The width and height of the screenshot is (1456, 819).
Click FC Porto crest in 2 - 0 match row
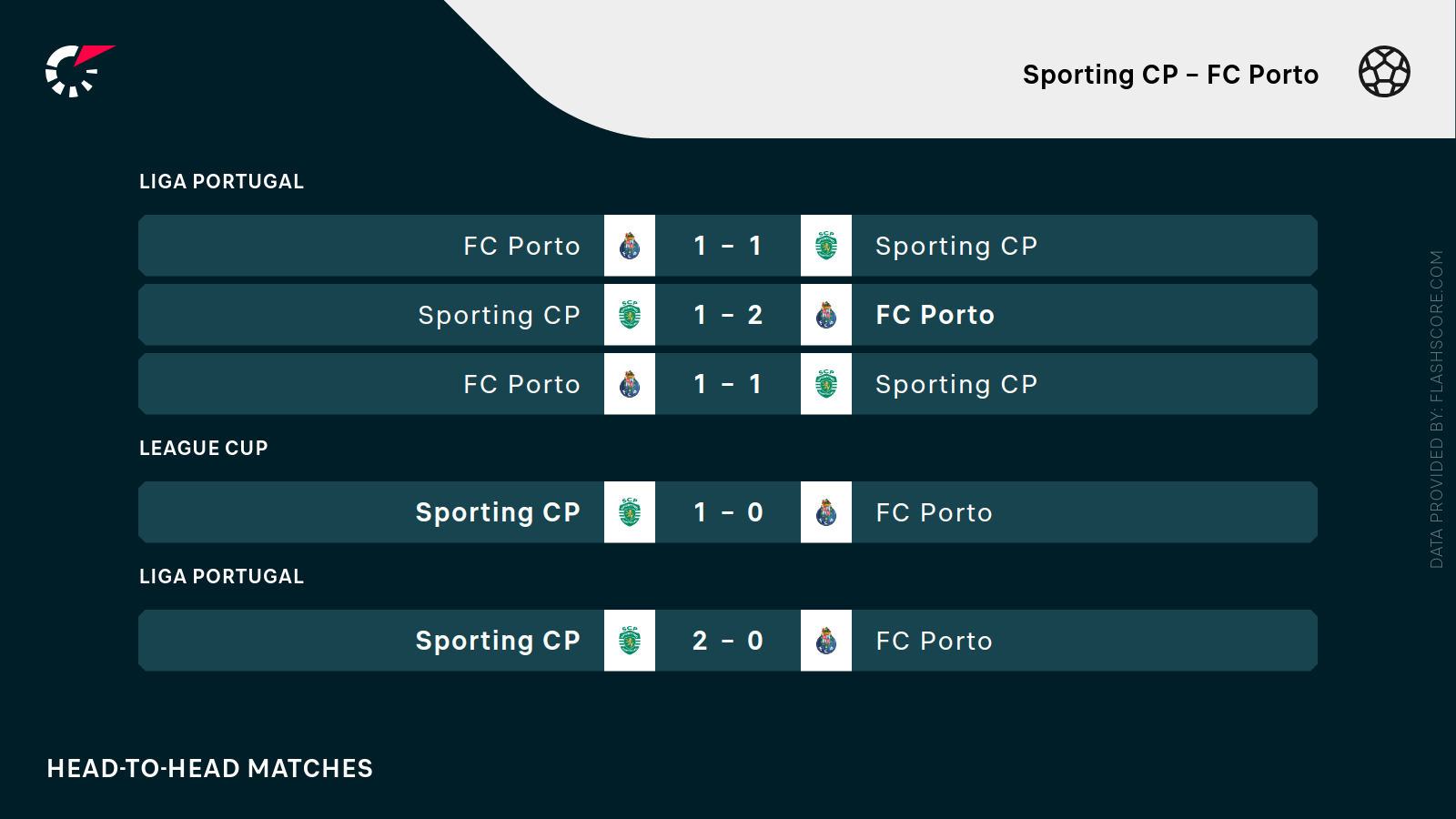[x=826, y=641]
